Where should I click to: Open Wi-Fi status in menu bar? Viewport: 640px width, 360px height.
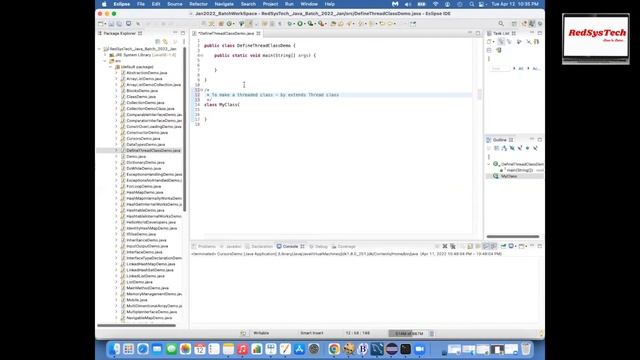(436, 4)
